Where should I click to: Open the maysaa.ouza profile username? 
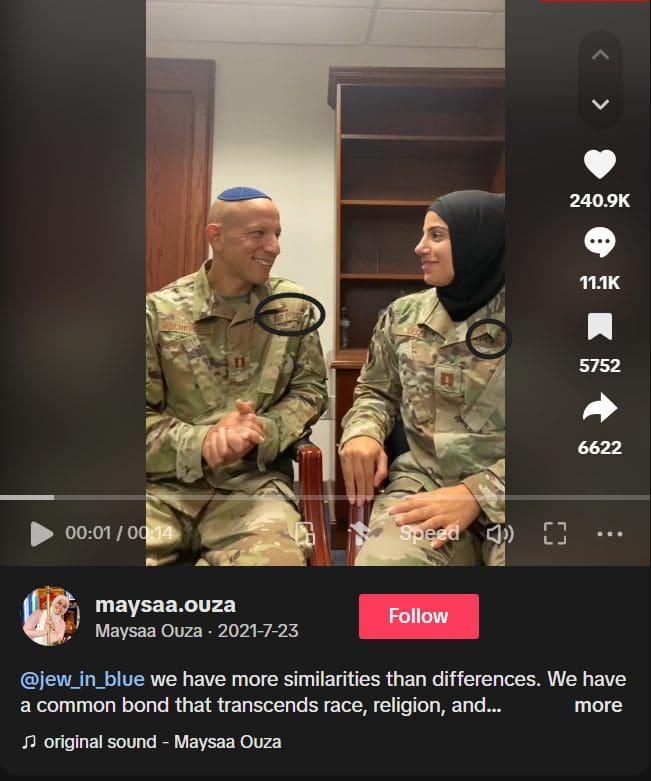(165, 605)
